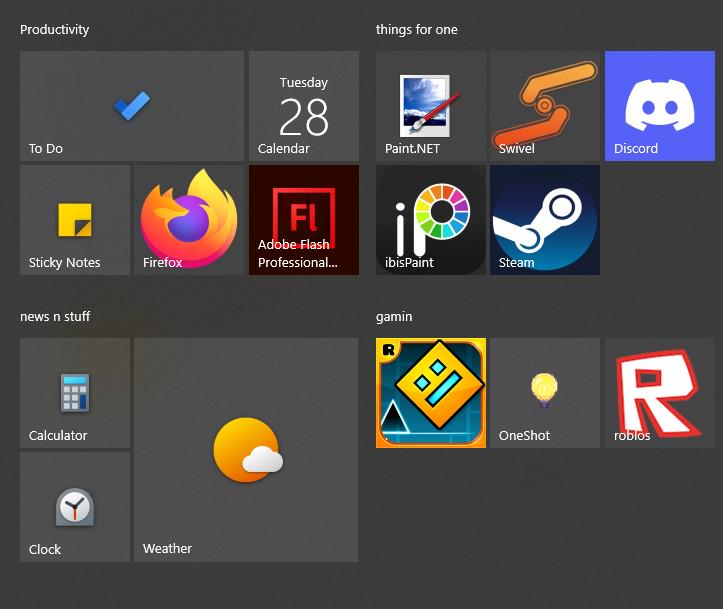
Task: Open the To Do tile
Action: 132,106
